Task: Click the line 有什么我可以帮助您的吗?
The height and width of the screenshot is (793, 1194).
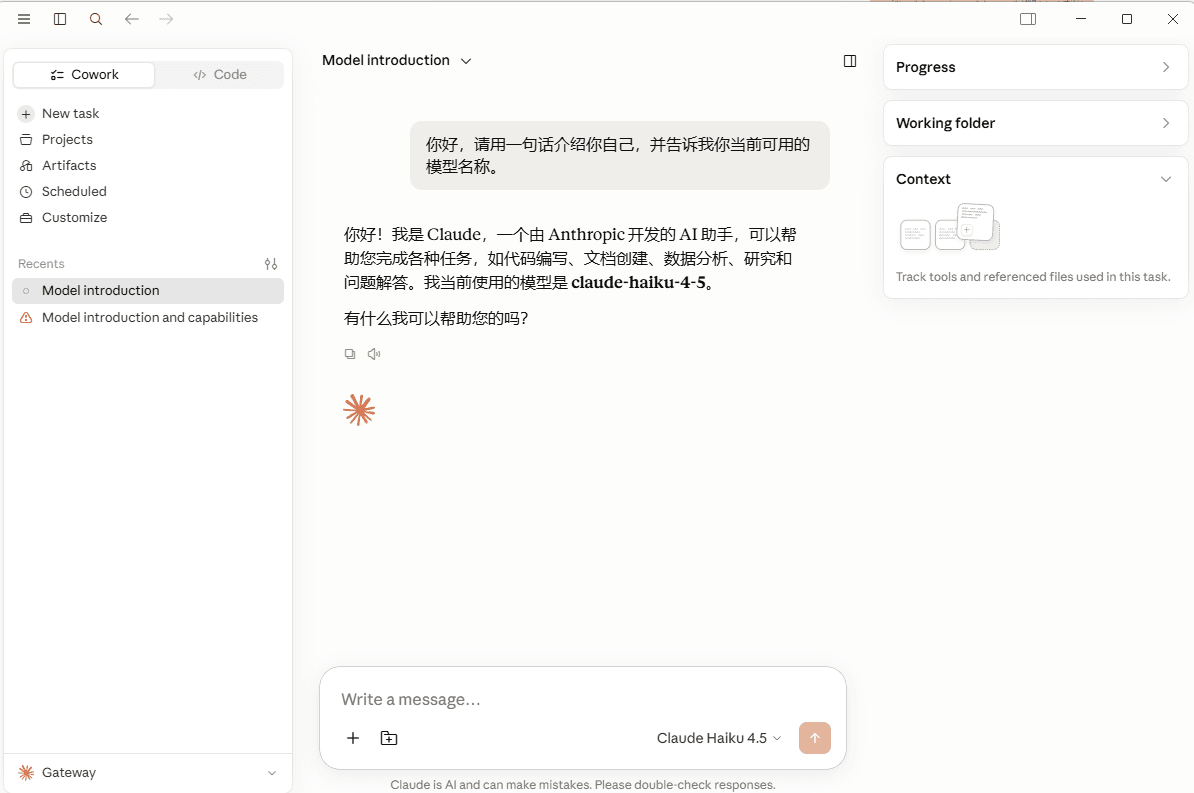Action: click(436, 318)
